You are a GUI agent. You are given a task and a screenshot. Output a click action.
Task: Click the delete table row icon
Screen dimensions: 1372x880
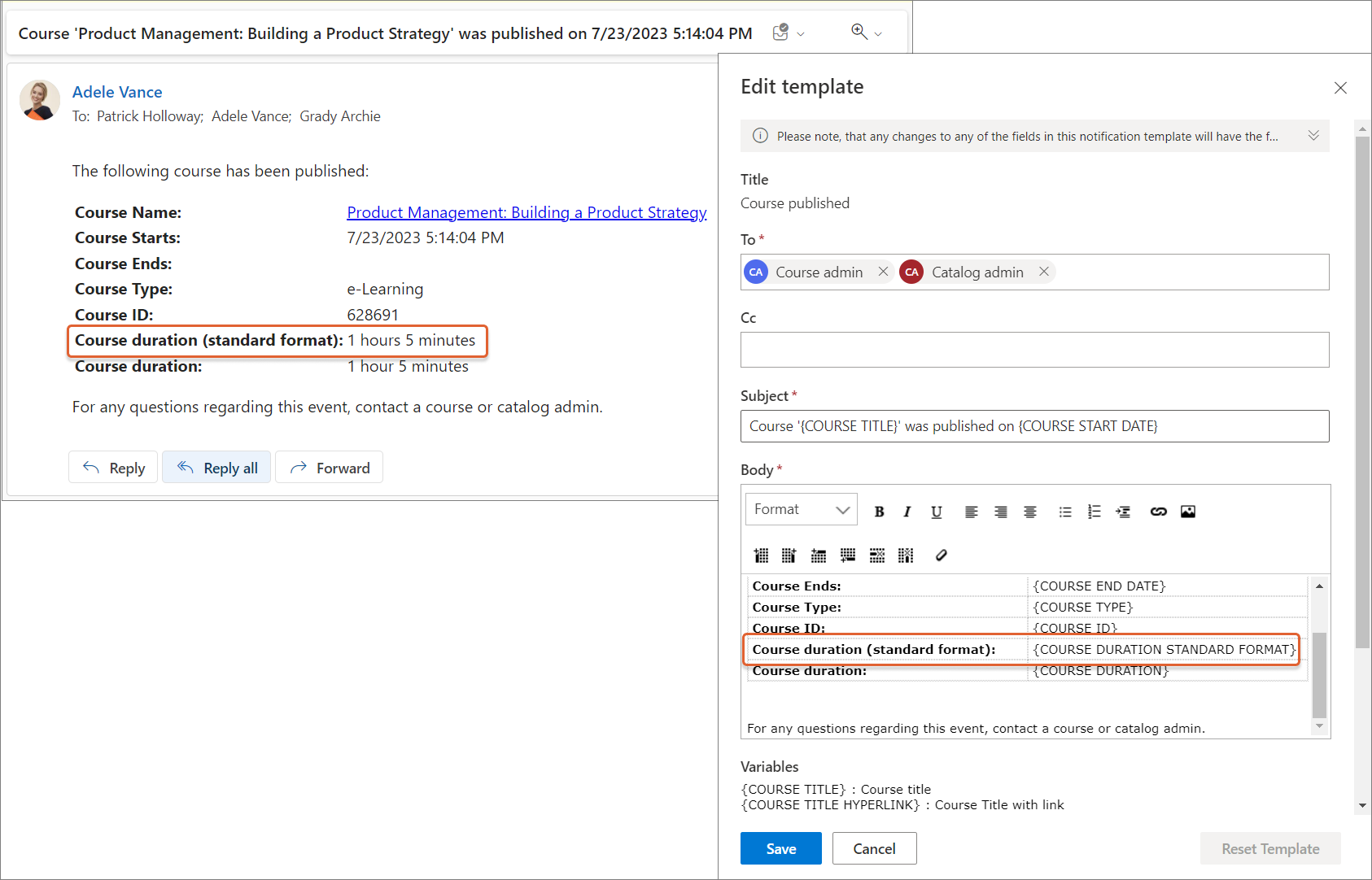point(876,555)
